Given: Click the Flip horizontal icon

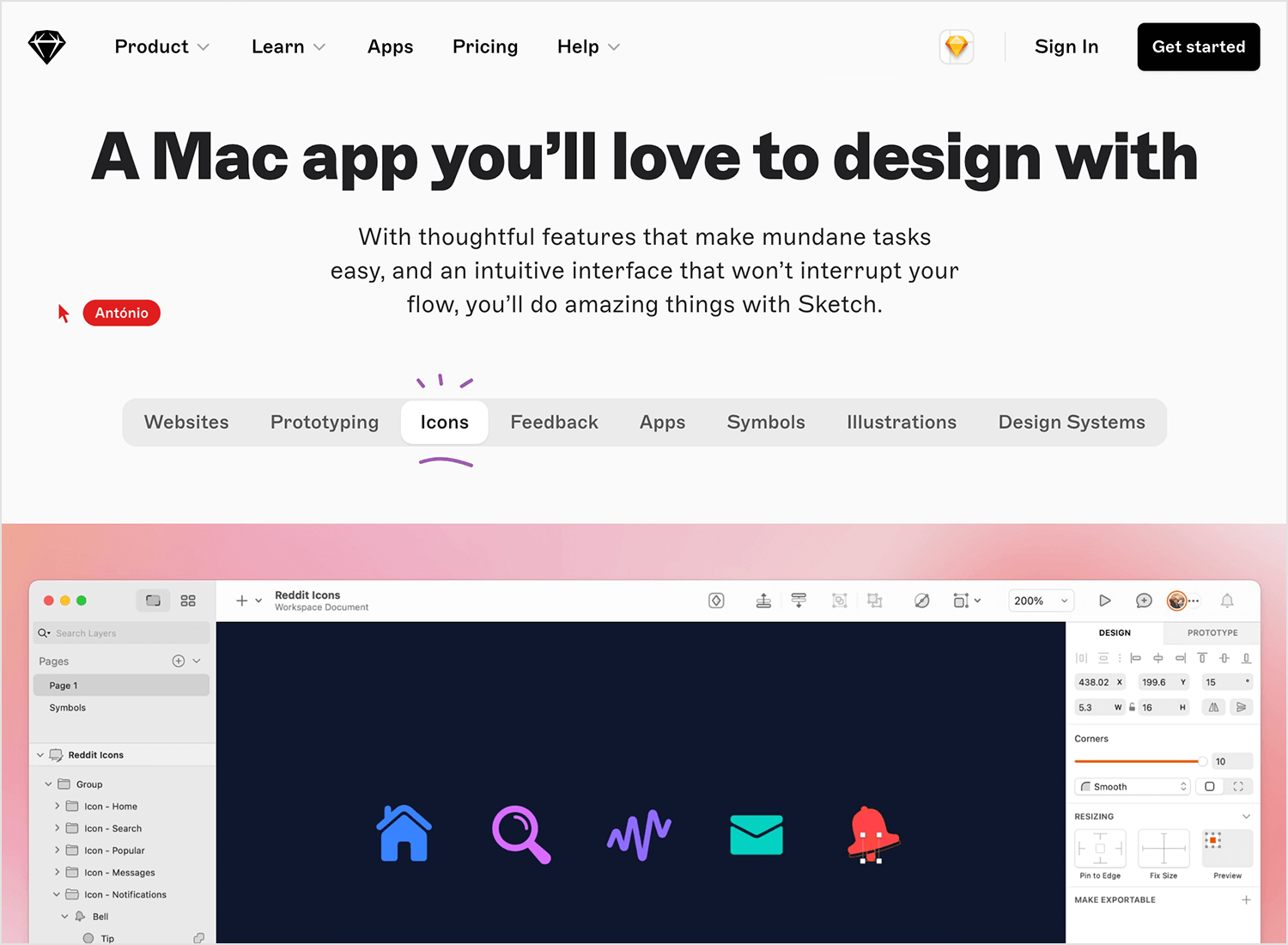Looking at the screenshot, I should [1213, 707].
